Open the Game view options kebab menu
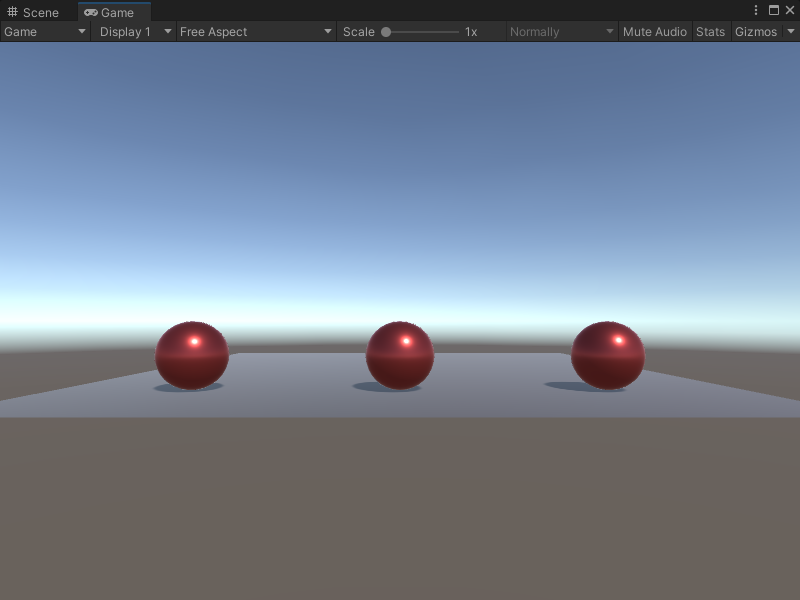 point(757,9)
